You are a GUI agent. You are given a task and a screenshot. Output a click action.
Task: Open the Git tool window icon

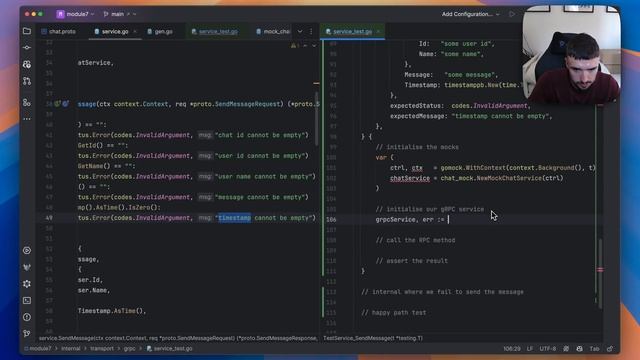[27, 333]
